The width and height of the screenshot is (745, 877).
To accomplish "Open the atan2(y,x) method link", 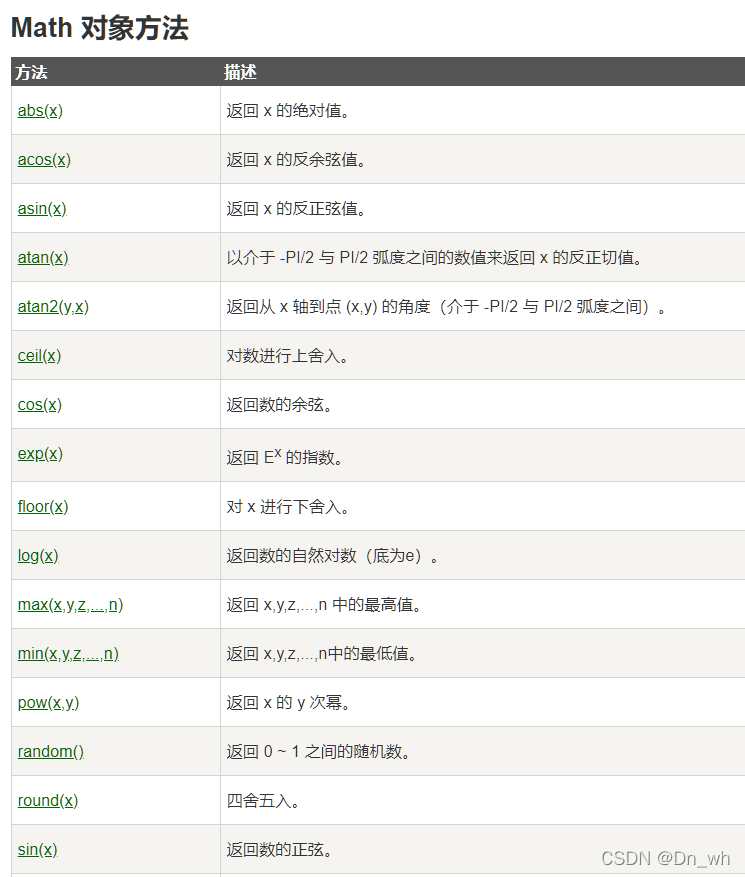I will [x=53, y=307].
